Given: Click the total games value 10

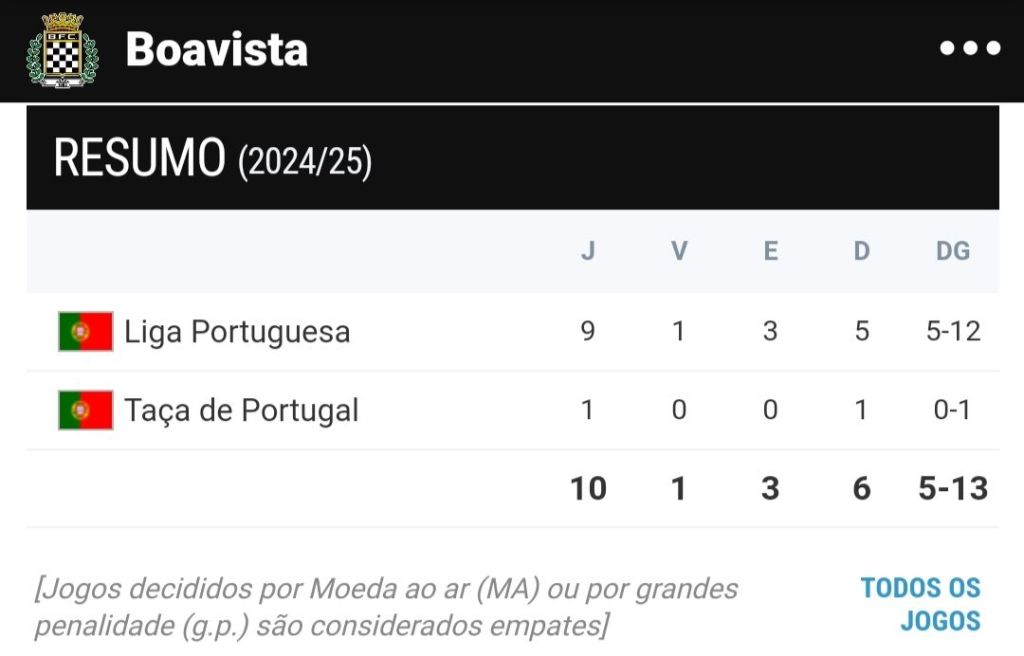Looking at the screenshot, I should pos(588,488).
